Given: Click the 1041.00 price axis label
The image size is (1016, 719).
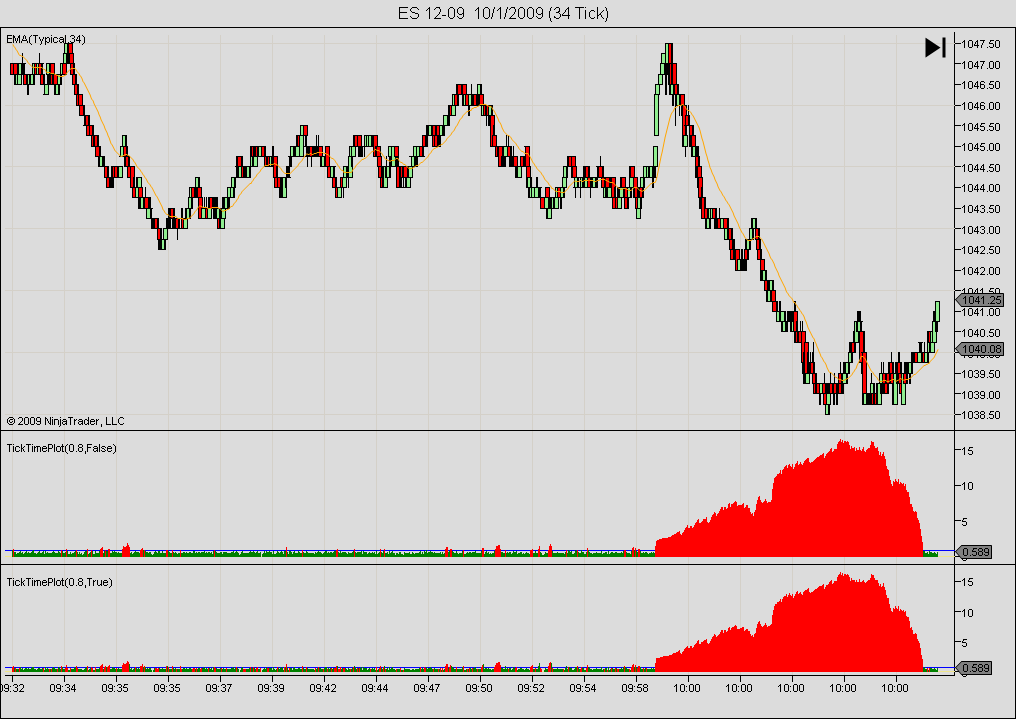Looking at the screenshot, I should click(980, 312).
